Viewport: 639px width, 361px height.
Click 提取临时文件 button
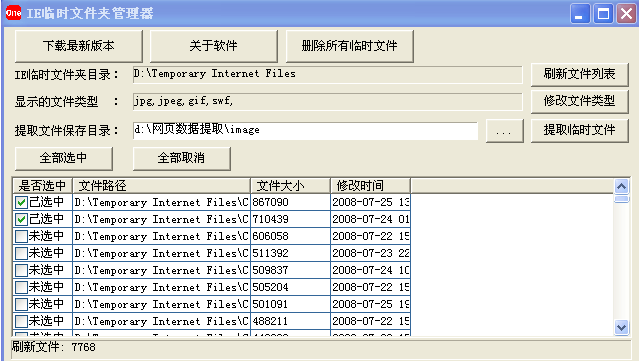tap(579, 130)
